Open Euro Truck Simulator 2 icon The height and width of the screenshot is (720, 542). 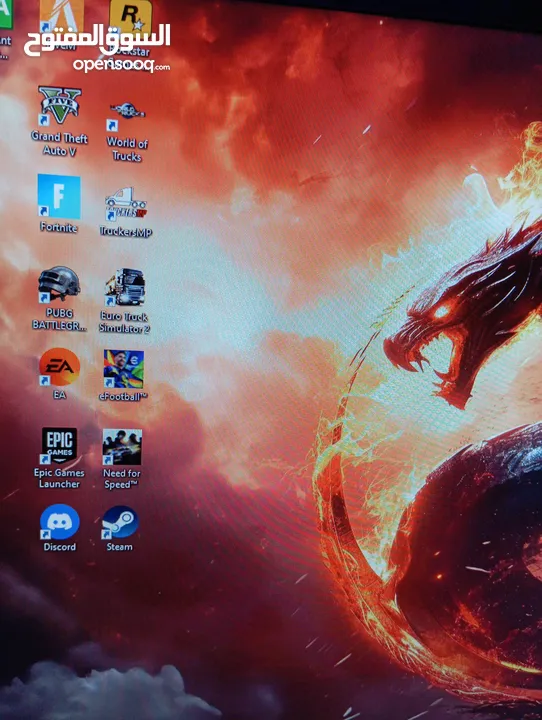(x=125, y=287)
